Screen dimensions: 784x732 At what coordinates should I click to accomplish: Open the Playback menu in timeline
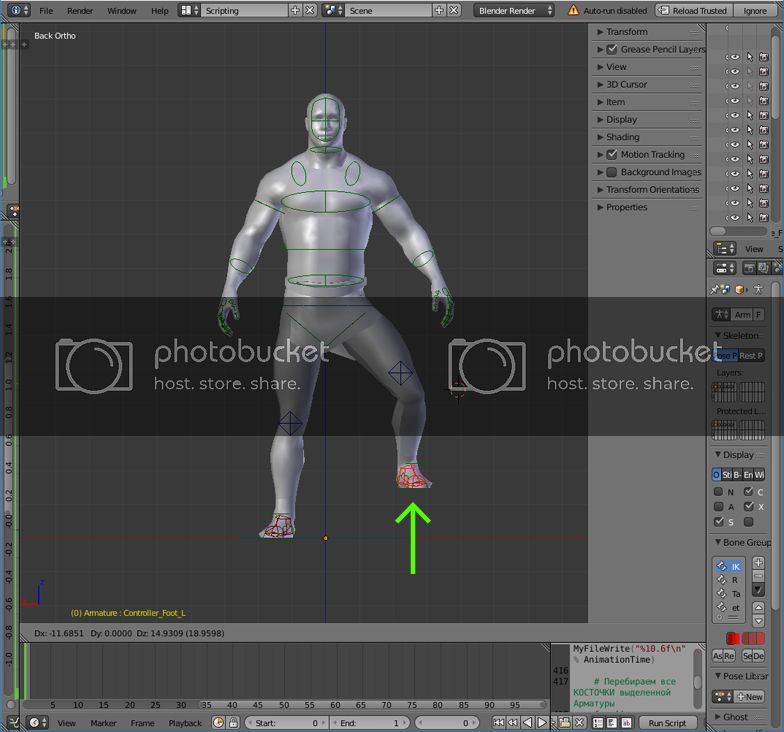pyautogui.click(x=184, y=723)
